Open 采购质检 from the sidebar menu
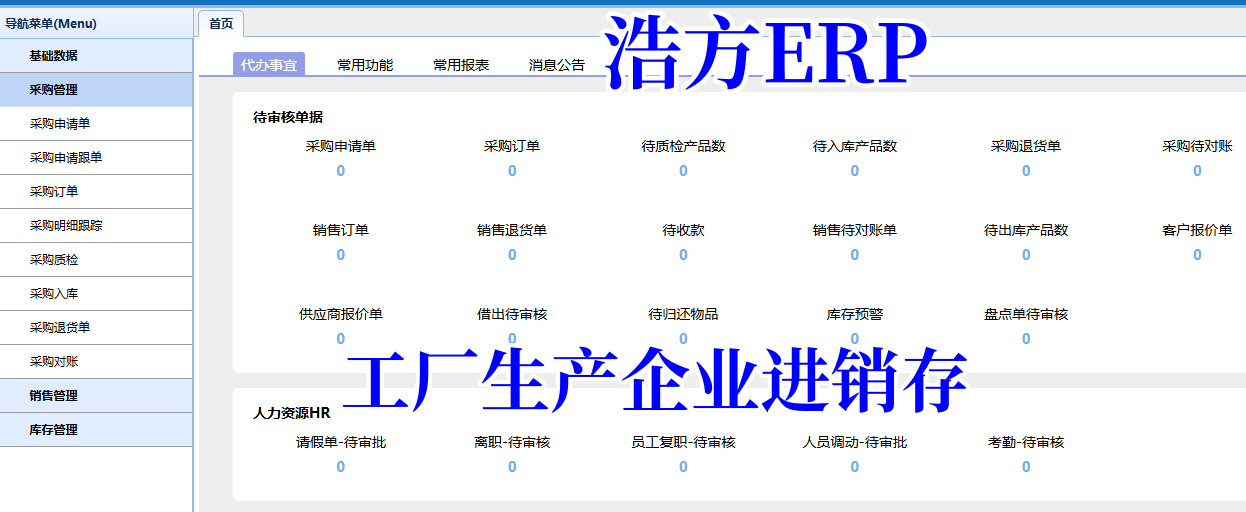The width and height of the screenshot is (1246, 512). (x=54, y=260)
